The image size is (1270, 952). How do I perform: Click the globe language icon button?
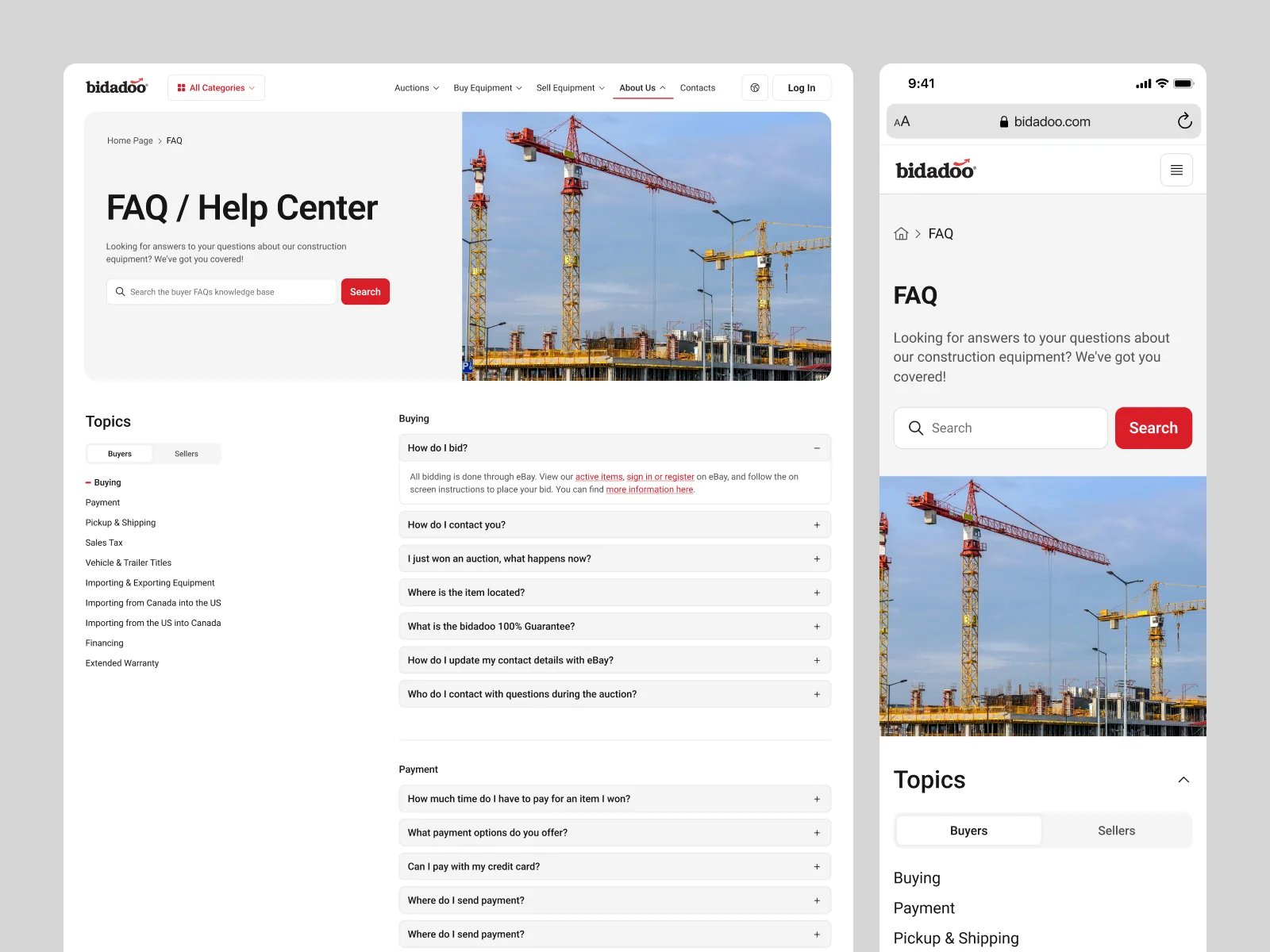coord(755,88)
